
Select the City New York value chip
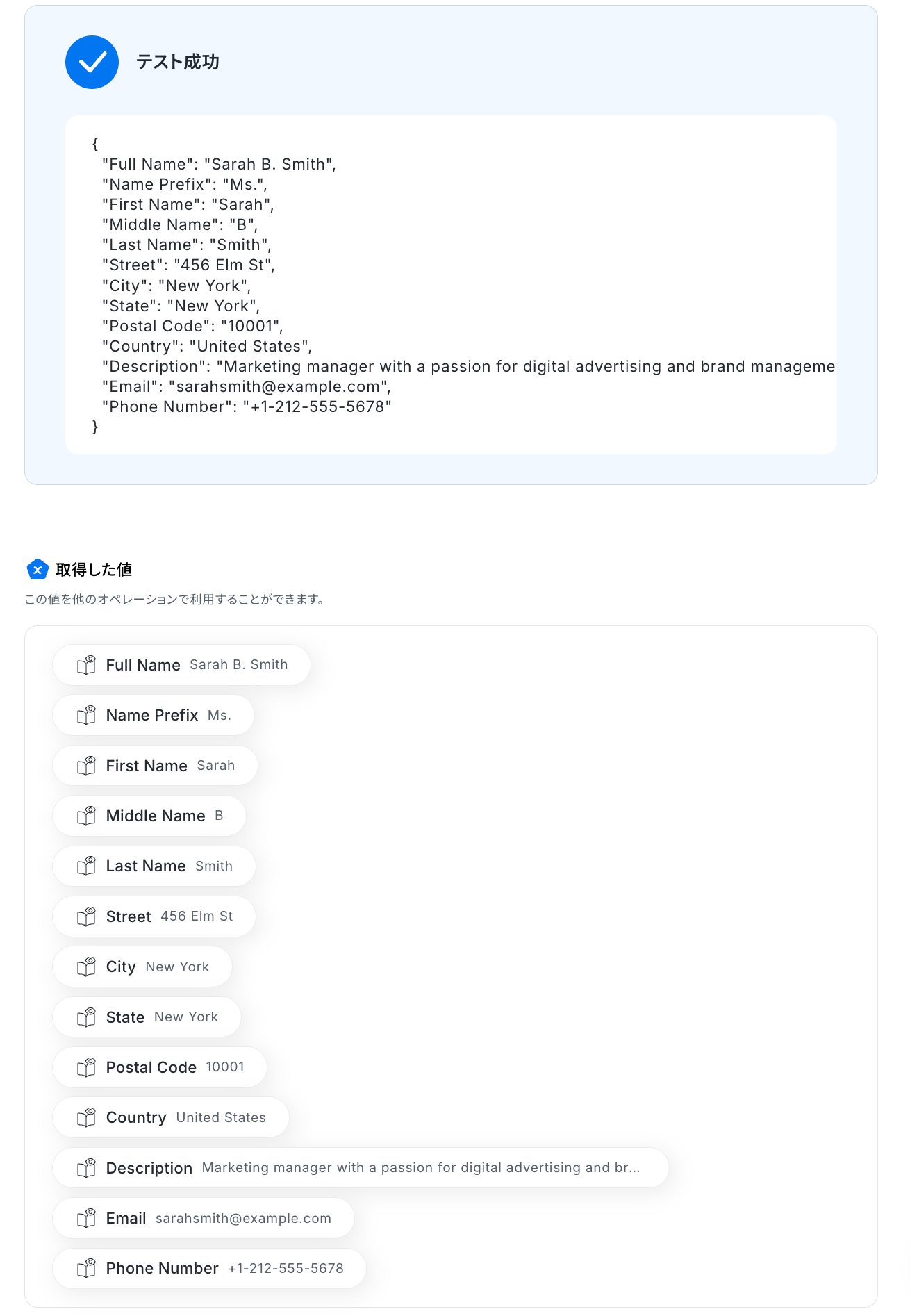142,967
